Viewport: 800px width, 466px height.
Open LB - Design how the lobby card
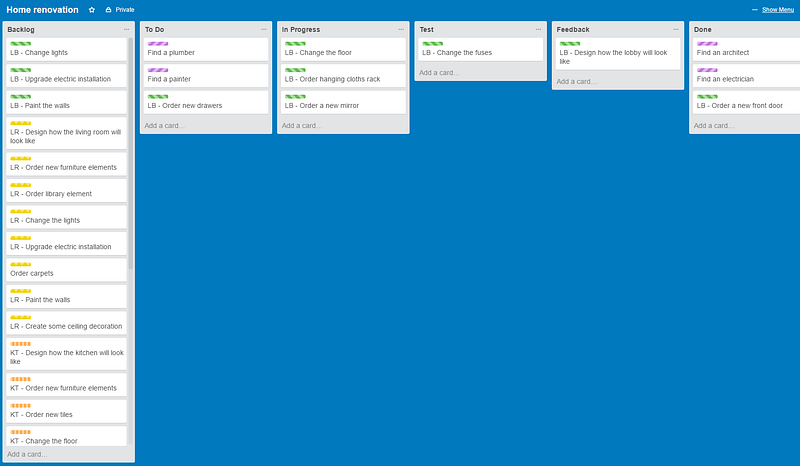click(617, 54)
